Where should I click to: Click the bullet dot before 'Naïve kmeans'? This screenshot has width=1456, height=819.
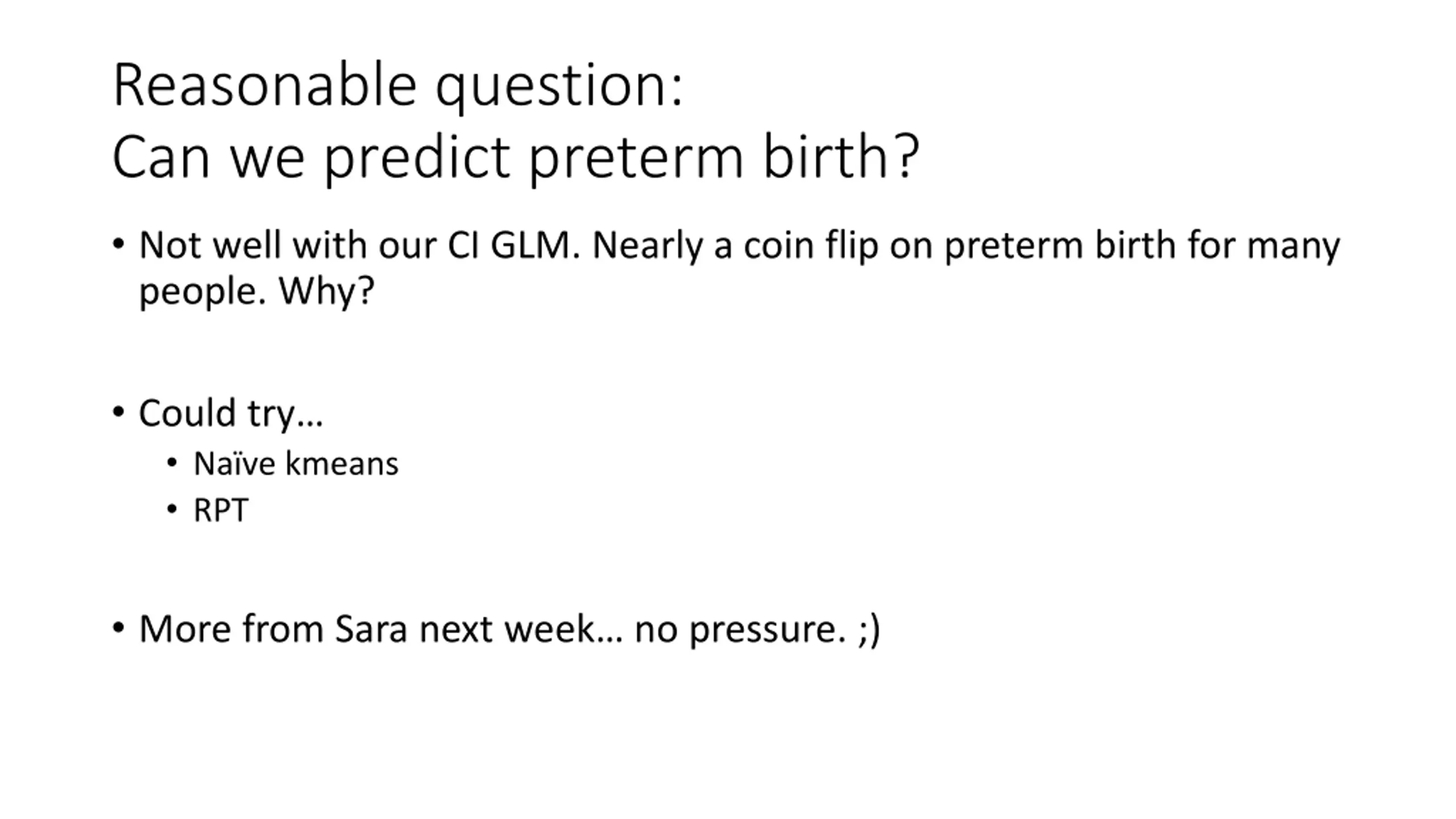point(172,463)
